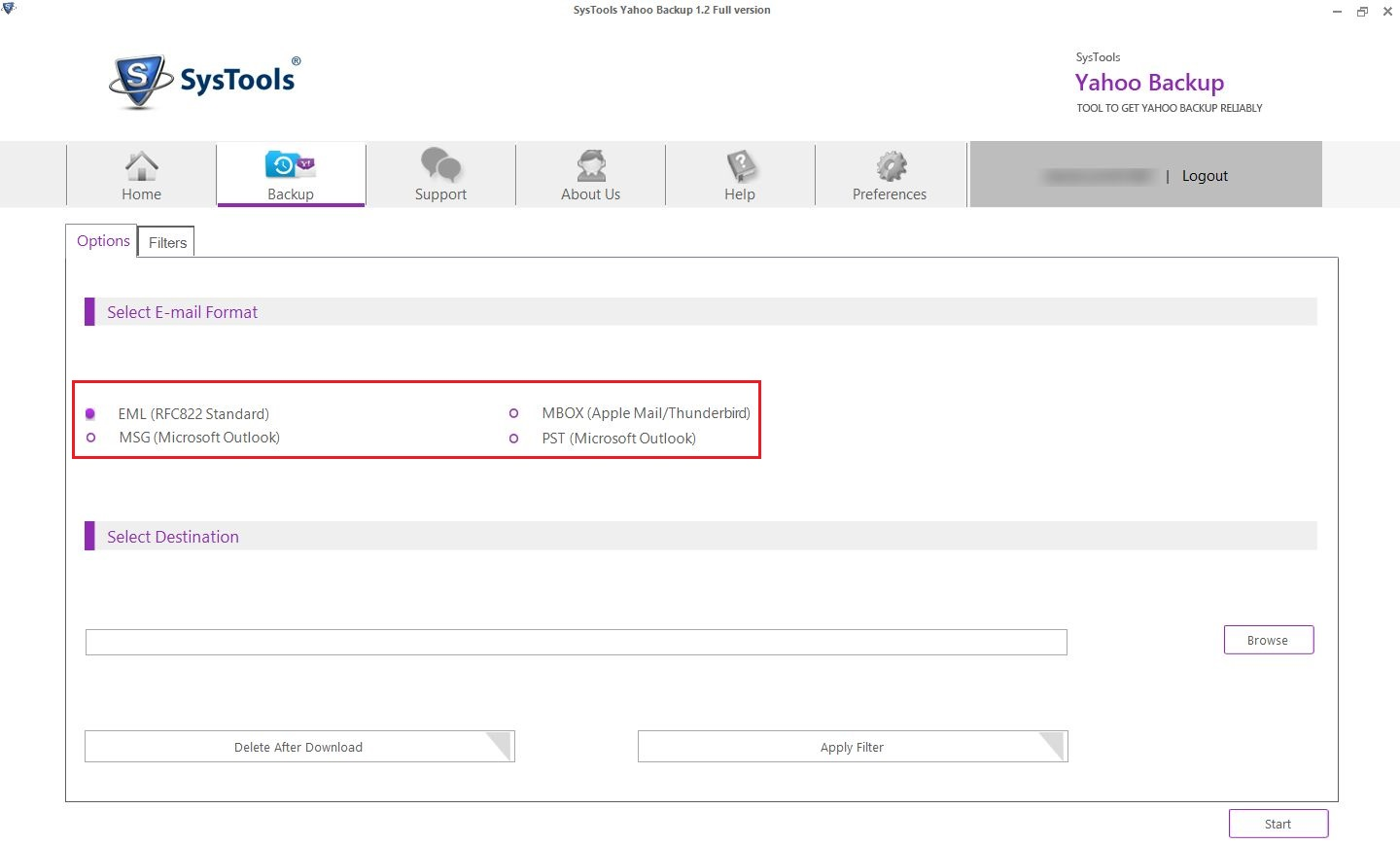Open the Backup toolbar icon
Viewport: 1400px width, 845px height.
pyautogui.click(x=290, y=165)
